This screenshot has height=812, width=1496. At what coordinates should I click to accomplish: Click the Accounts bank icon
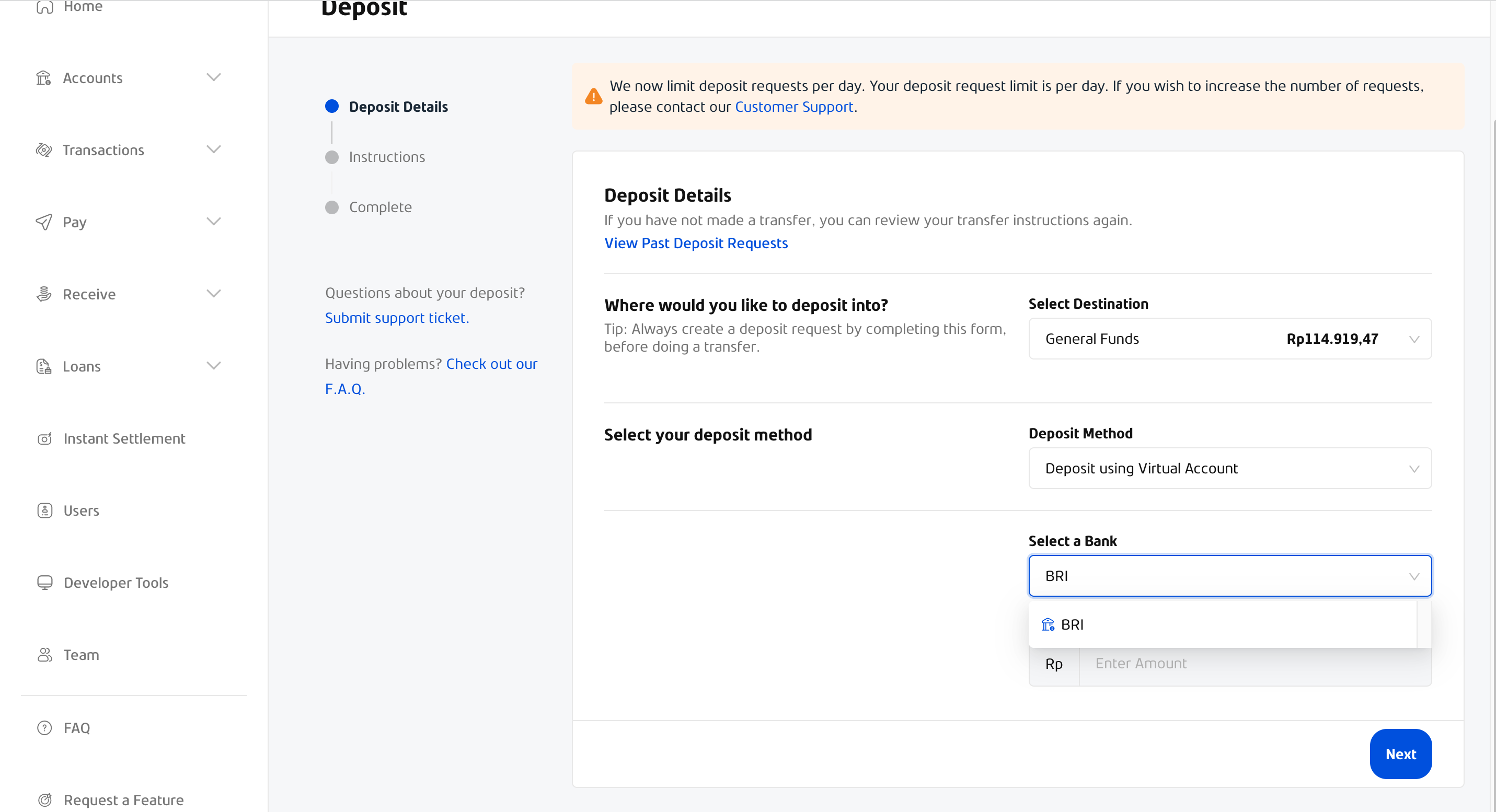(x=43, y=78)
